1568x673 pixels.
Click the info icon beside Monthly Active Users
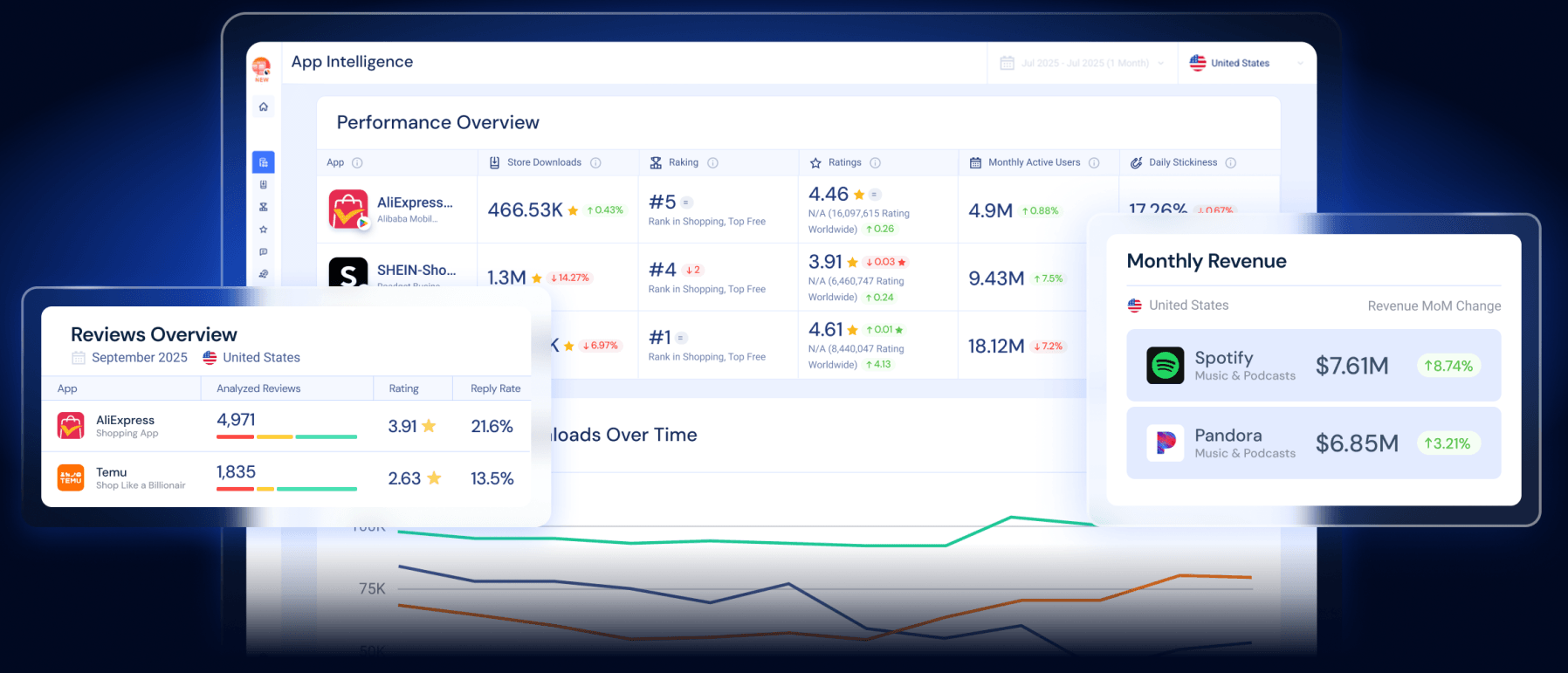1094,162
